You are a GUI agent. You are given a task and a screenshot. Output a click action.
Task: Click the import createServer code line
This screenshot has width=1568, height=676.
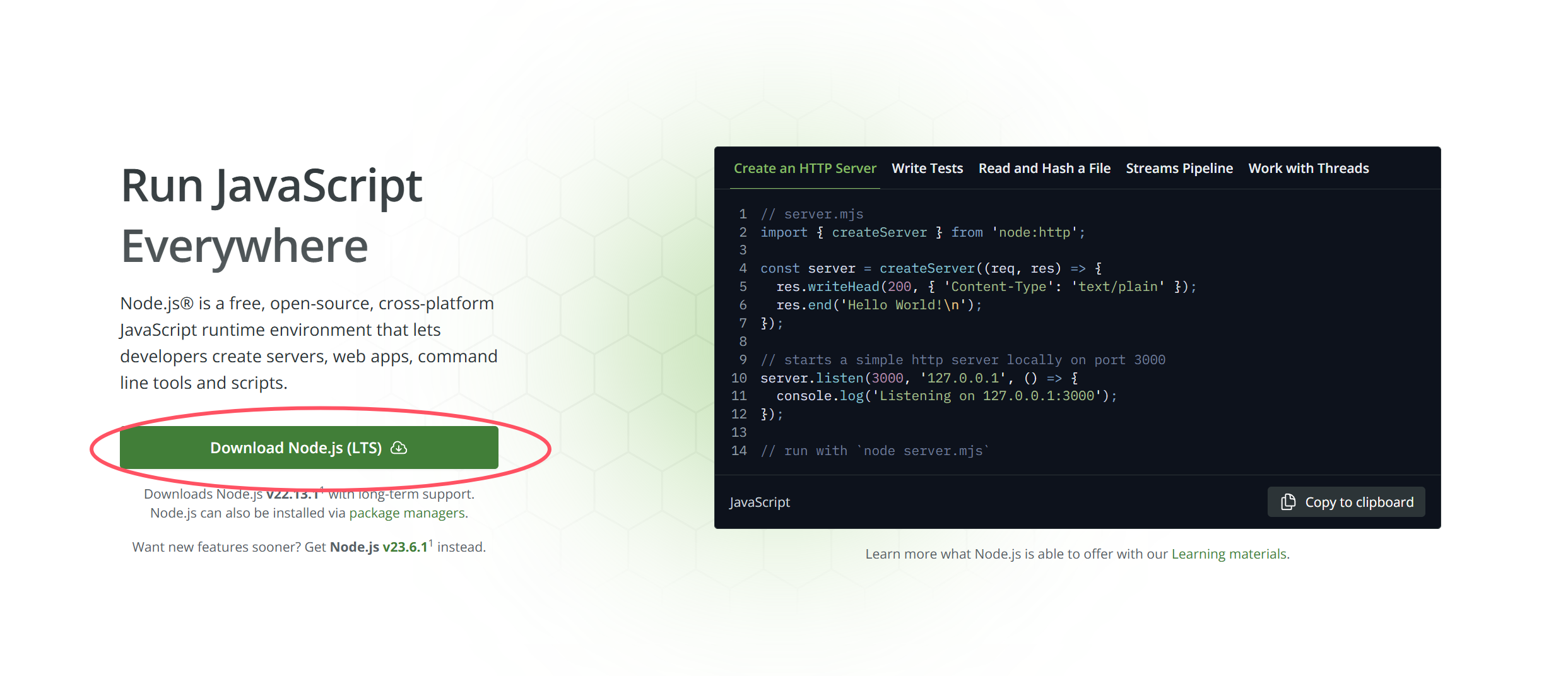[923, 233]
